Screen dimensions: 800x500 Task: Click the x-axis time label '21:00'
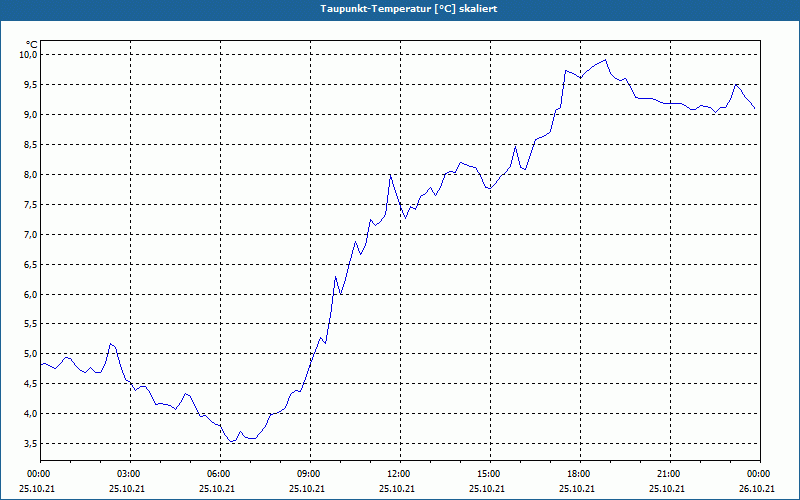(x=669, y=474)
